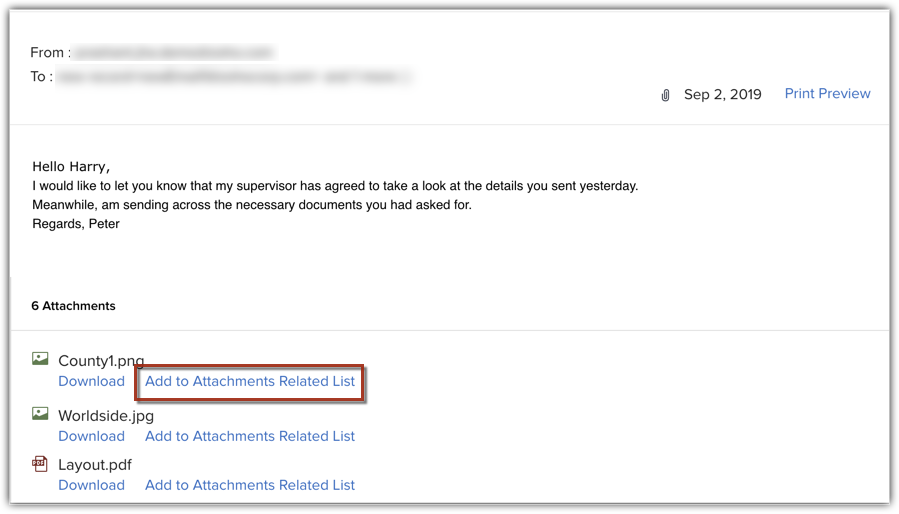Download the County1.png attachment
This screenshot has width=899, height=514.
coord(91,381)
